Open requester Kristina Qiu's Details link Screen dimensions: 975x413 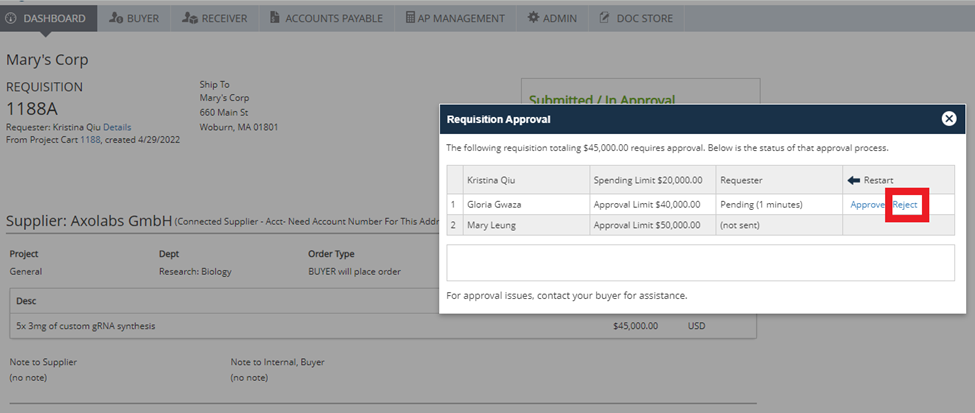[117, 128]
